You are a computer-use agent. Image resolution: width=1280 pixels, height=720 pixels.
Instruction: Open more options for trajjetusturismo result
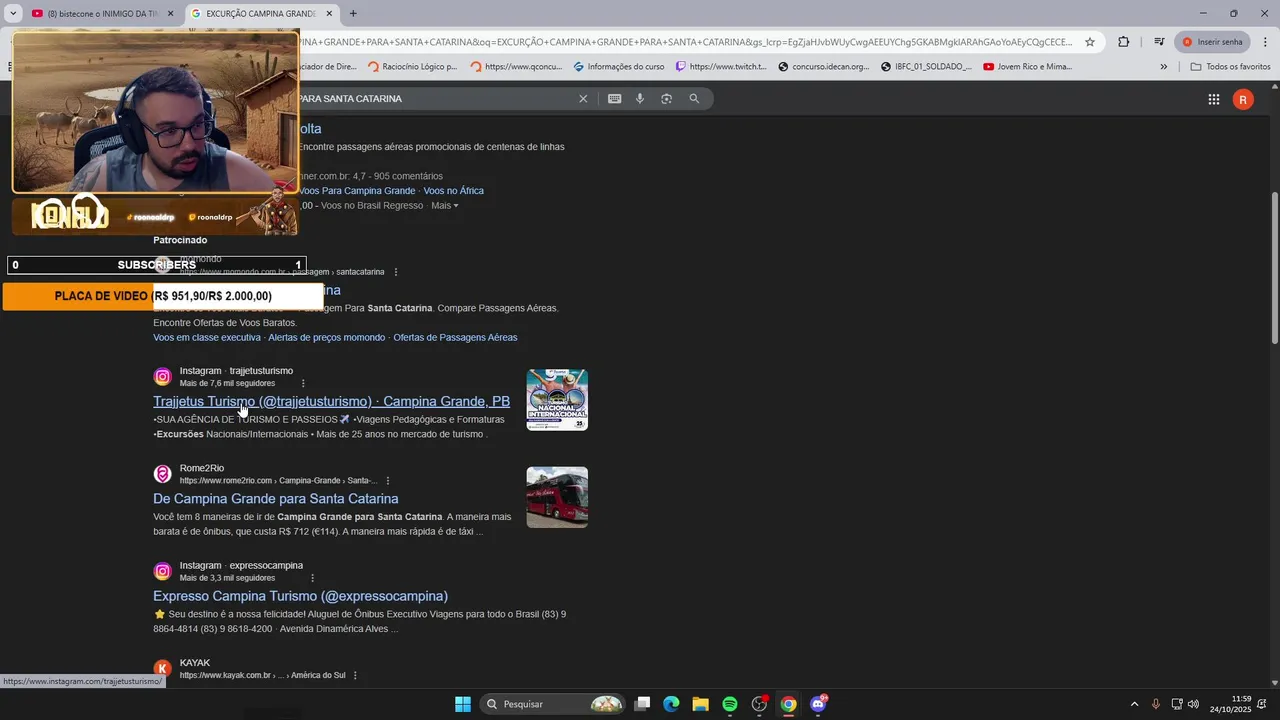point(303,383)
